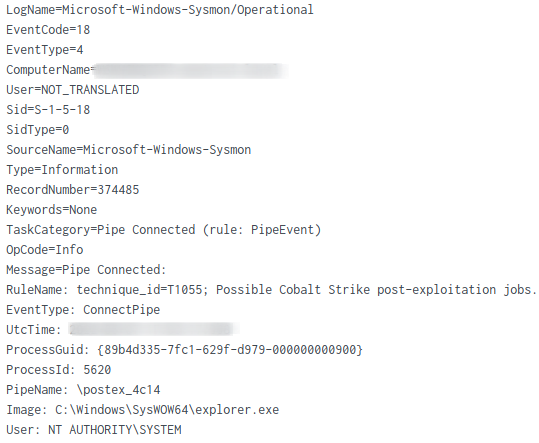This screenshot has width=539, height=443.
Task: Click the Image path explorer.exe line
Action: 143,410
